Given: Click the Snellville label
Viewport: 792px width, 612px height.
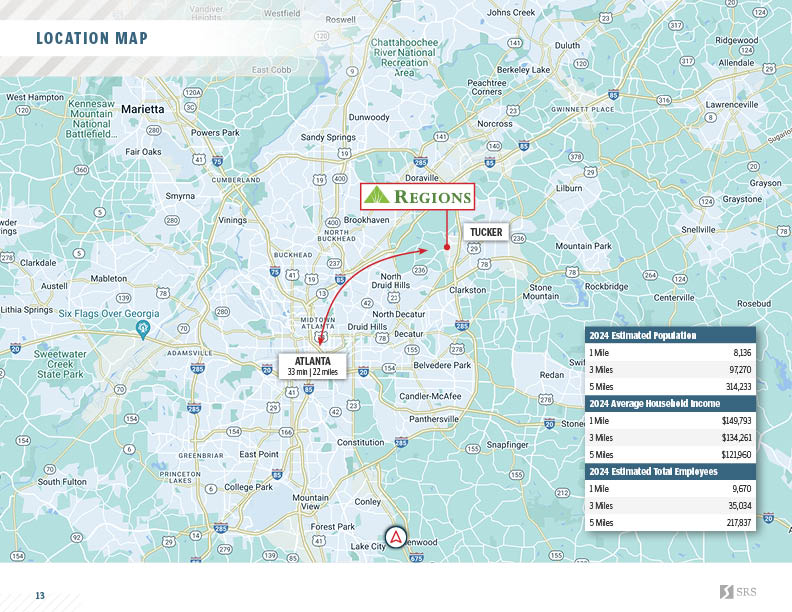Looking at the screenshot, I should (698, 229).
